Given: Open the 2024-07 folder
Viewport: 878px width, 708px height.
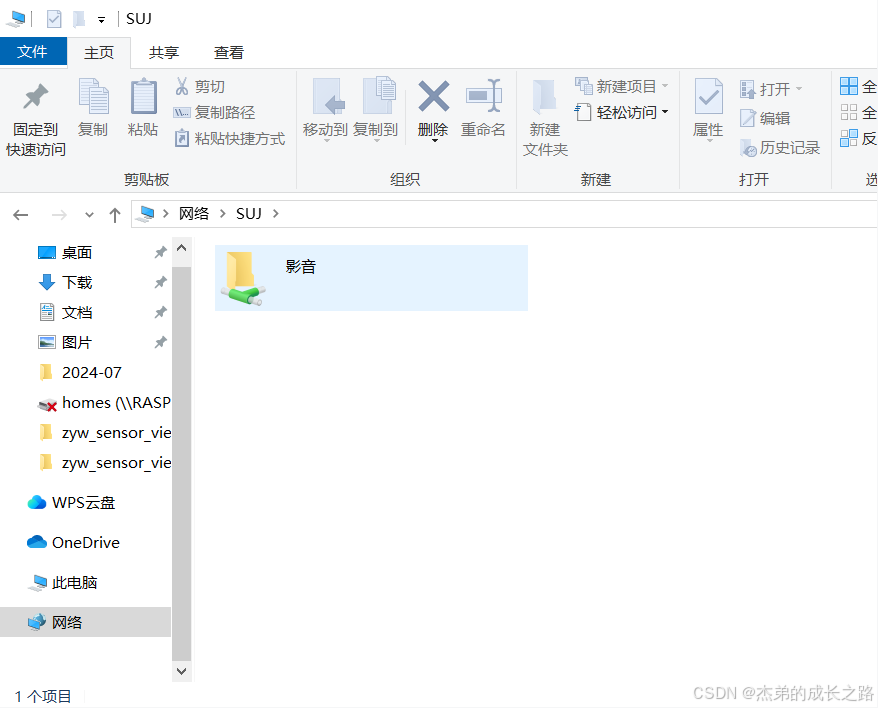Looking at the screenshot, I should coord(91,372).
